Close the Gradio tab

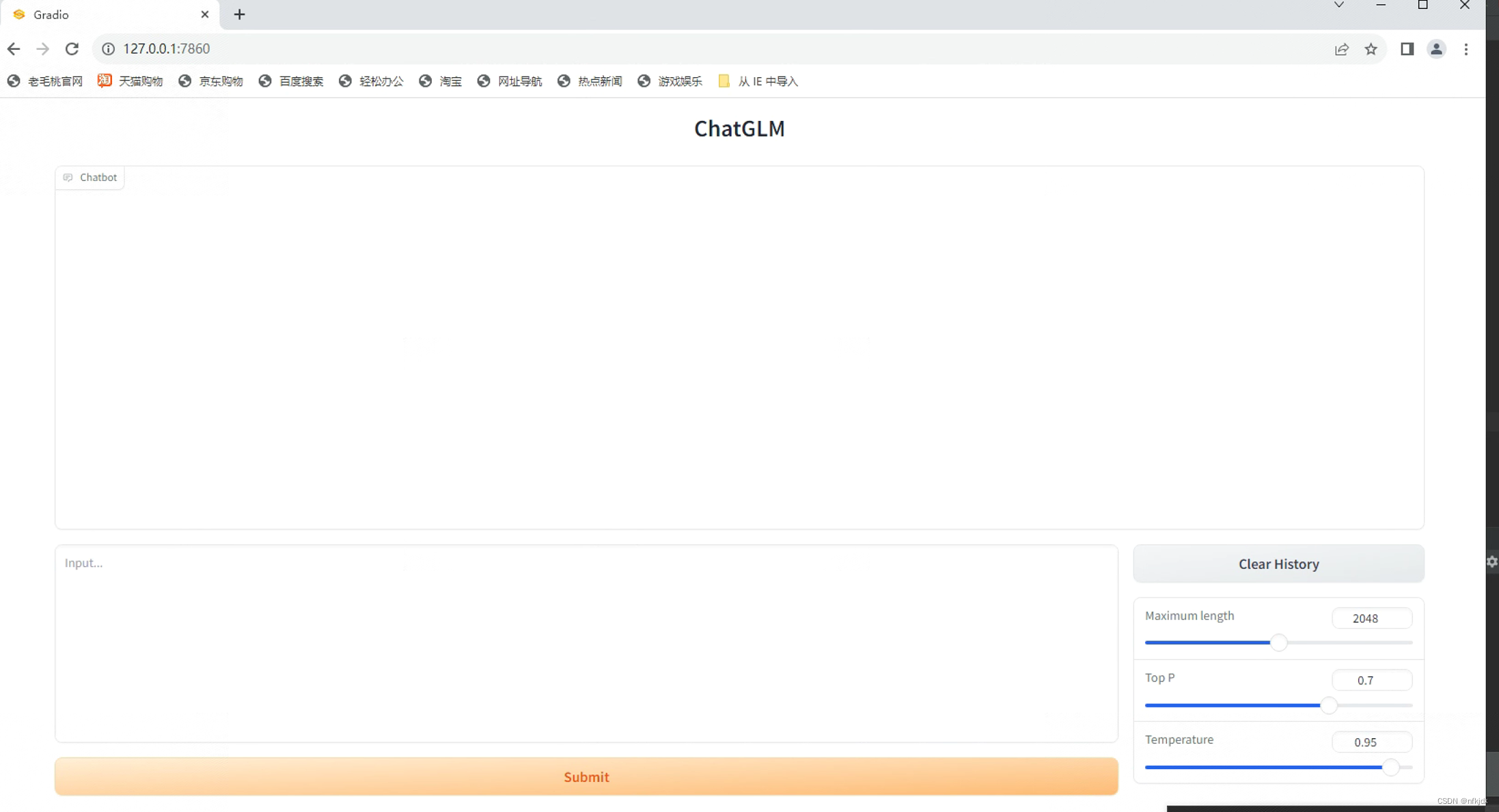[x=204, y=14]
